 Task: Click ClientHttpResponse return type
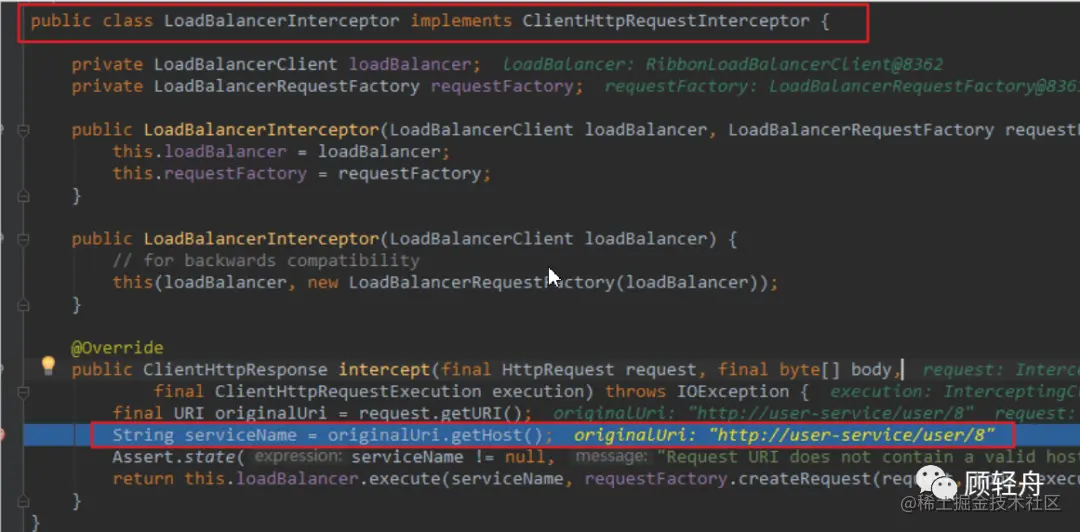pyautogui.click(x=235, y=370)
